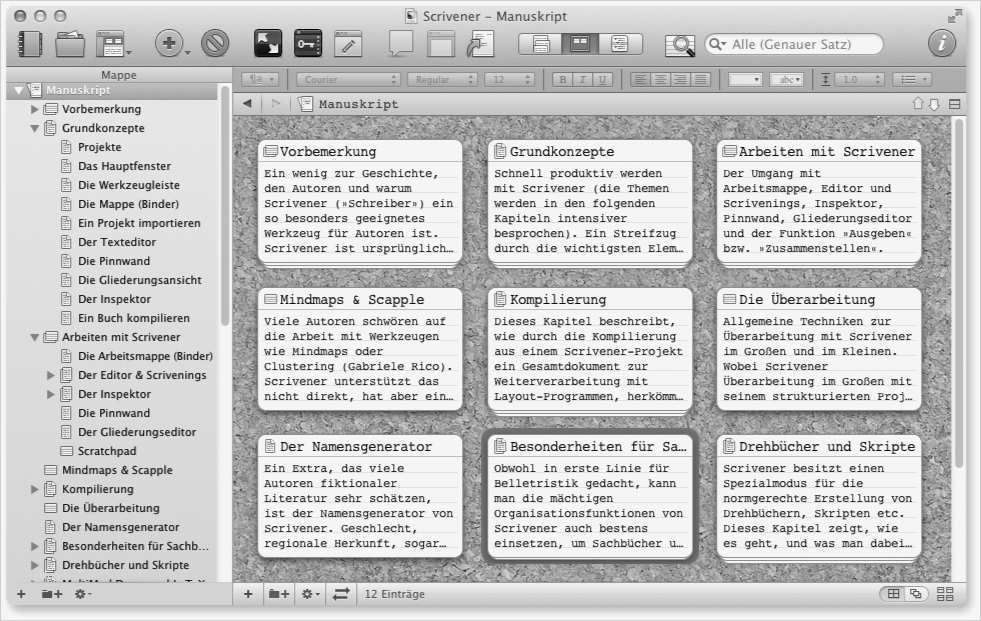Click the Trash prohibit icon in toolbar
Screen dimensions: 981x621
click(215, 44)
